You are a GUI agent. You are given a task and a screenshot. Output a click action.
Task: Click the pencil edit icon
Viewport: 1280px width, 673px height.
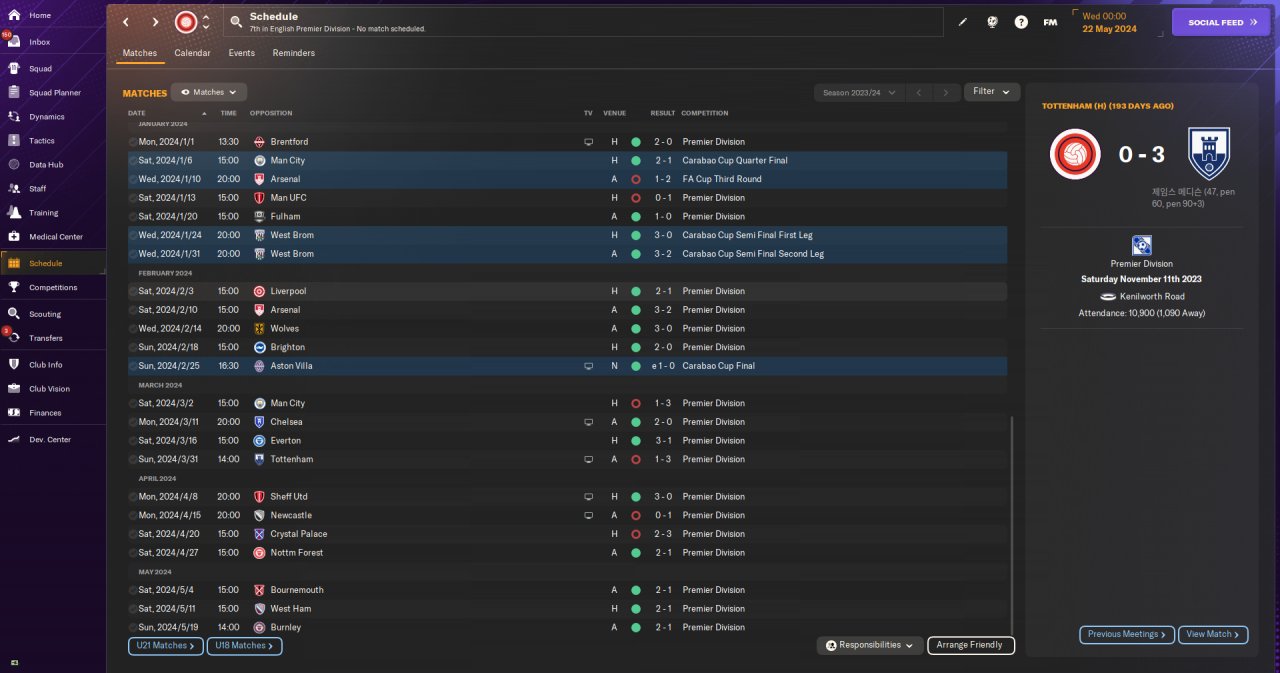pyautogui.click(x=963, y=22)
